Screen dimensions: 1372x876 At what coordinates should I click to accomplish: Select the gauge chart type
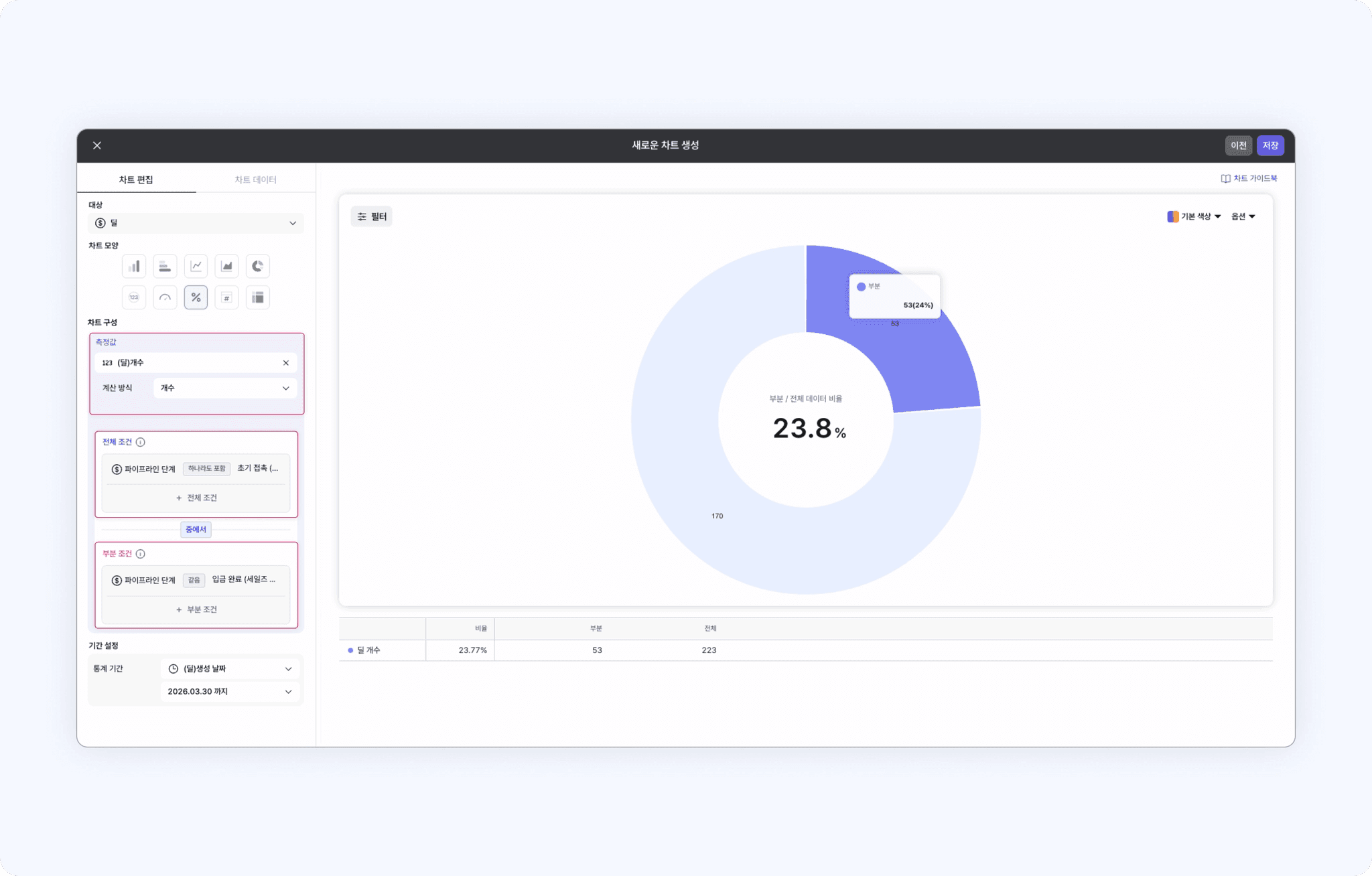coord(165,297)
